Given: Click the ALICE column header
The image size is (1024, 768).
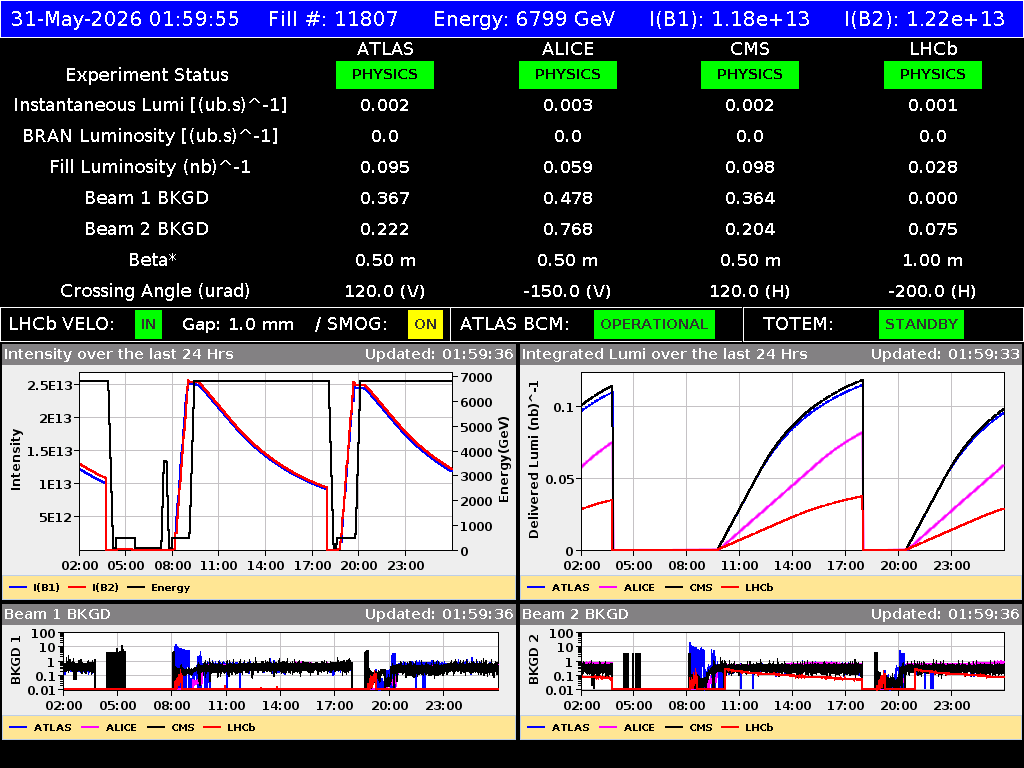Looking at the screenshot, I should [568, 49].
